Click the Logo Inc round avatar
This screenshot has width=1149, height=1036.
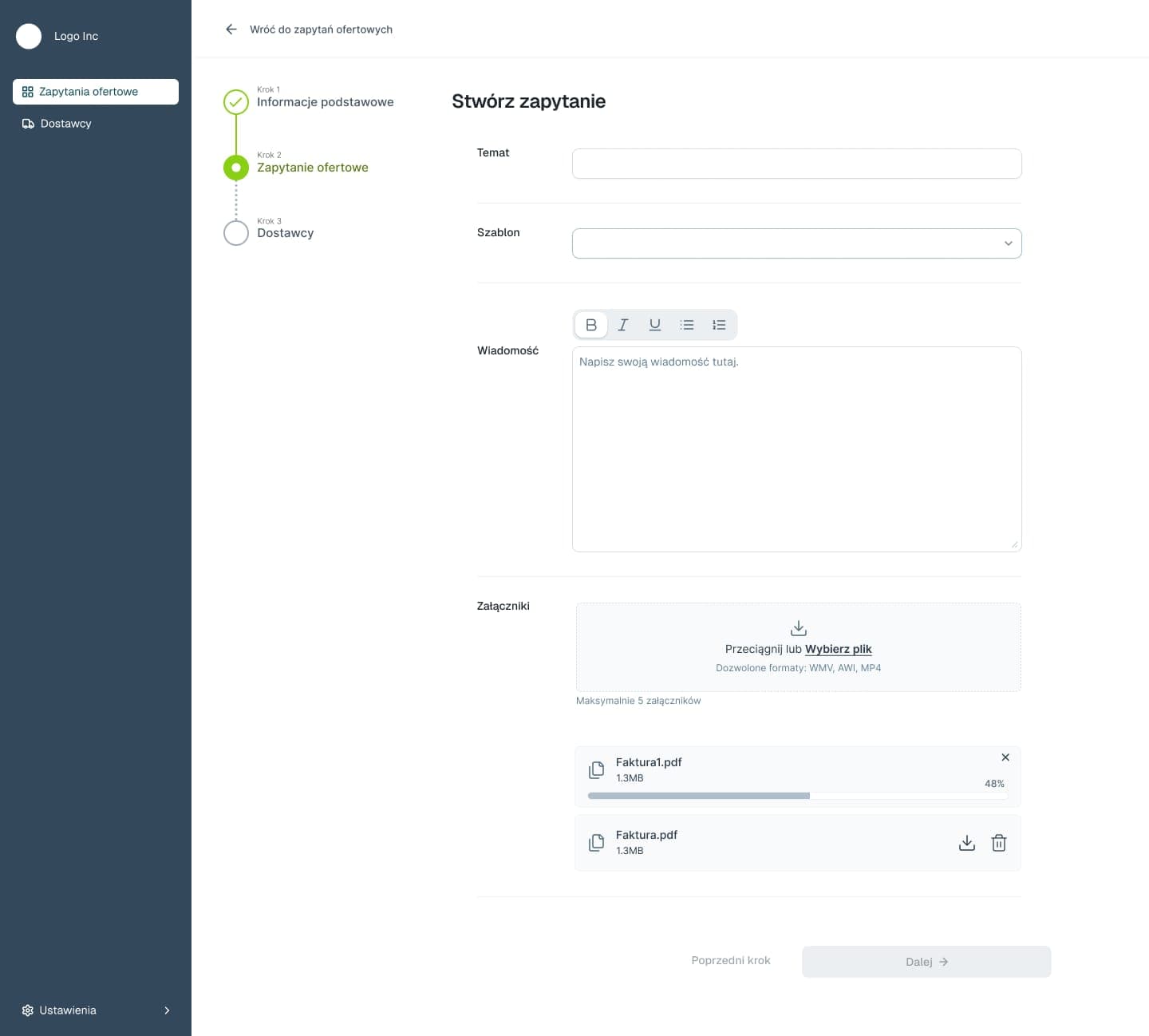(29, 36)
